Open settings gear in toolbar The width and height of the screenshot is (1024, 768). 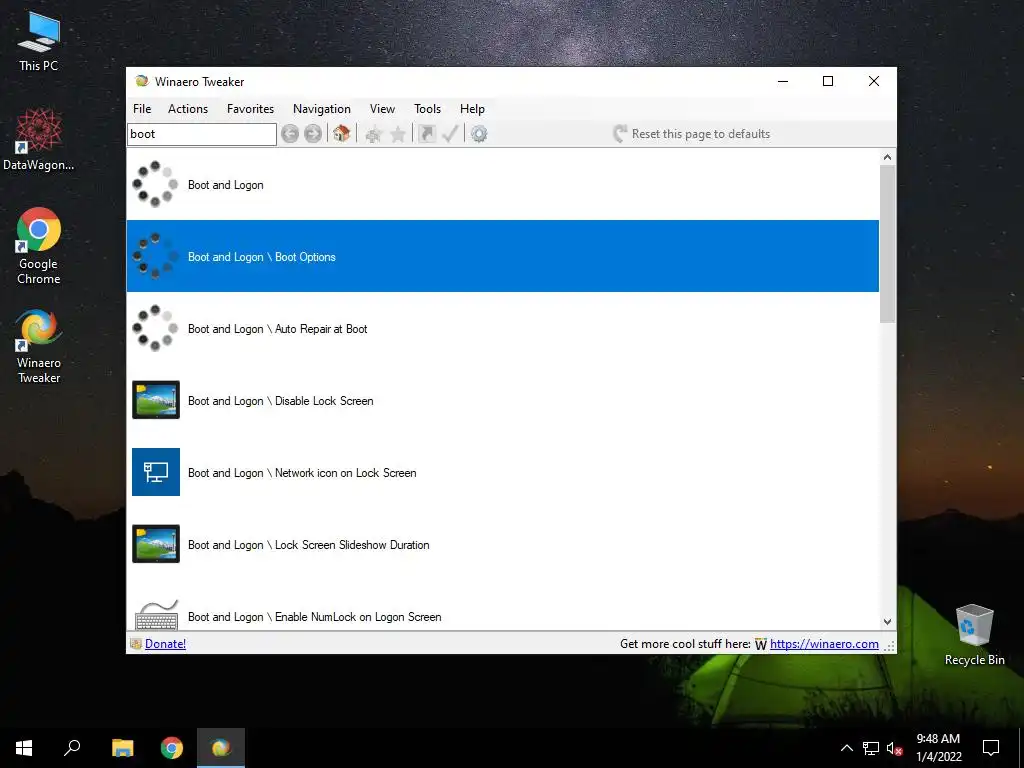click(x=479, y=134)
